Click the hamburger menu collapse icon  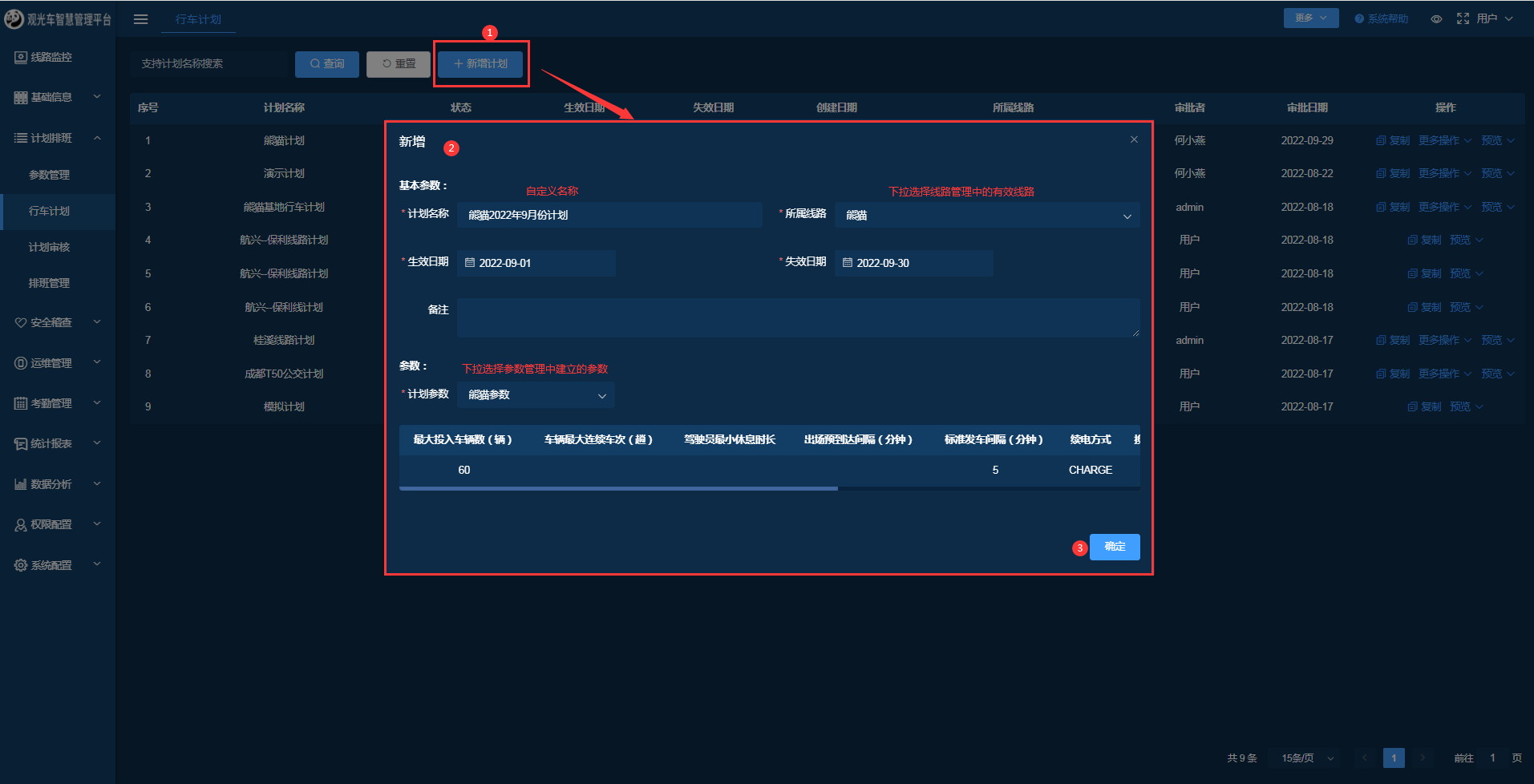(x=140, y=19)
